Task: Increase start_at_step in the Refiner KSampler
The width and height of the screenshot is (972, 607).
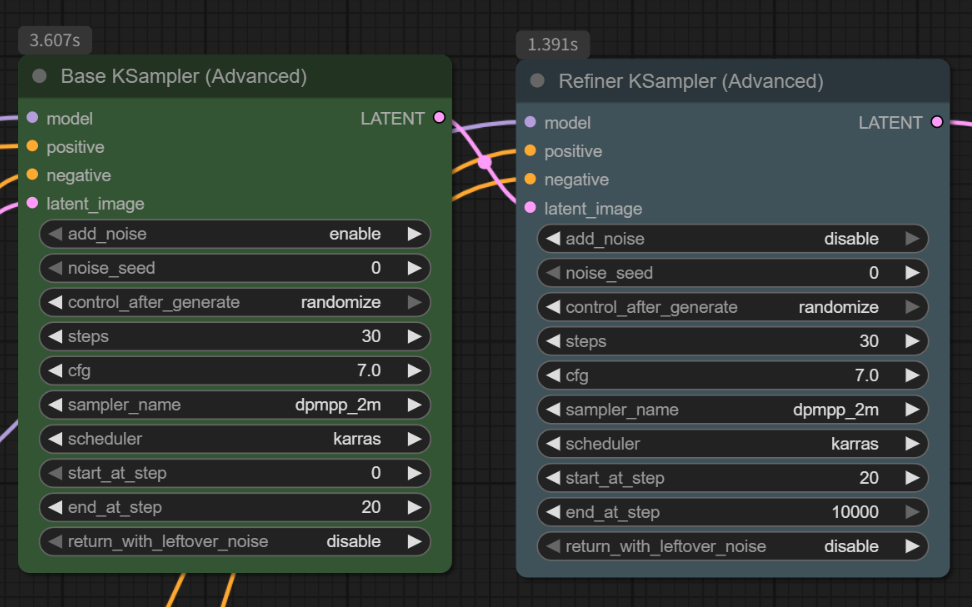Action: click(912, 478)
